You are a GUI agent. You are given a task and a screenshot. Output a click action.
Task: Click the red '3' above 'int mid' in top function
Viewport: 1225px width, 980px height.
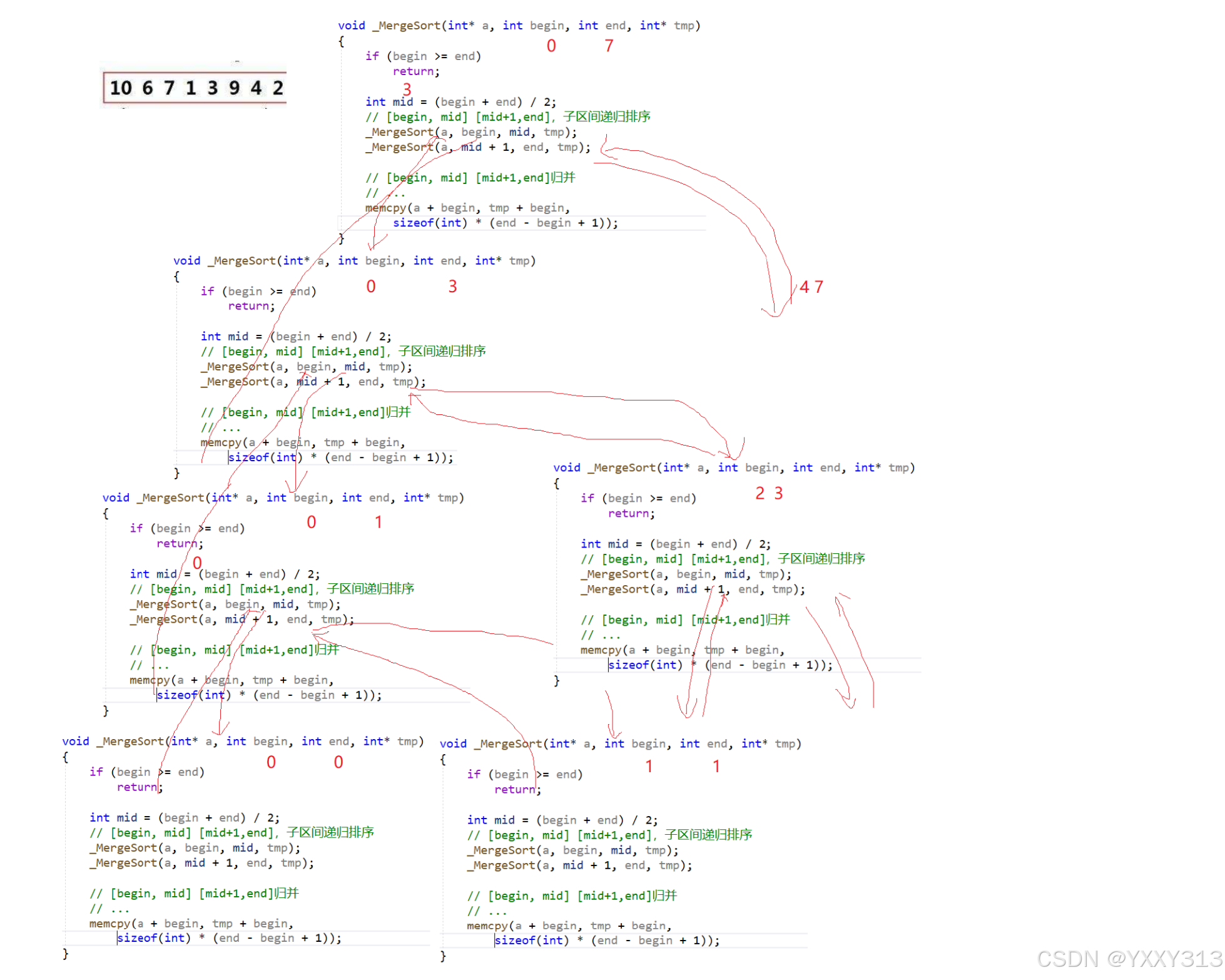coord(407,89)
